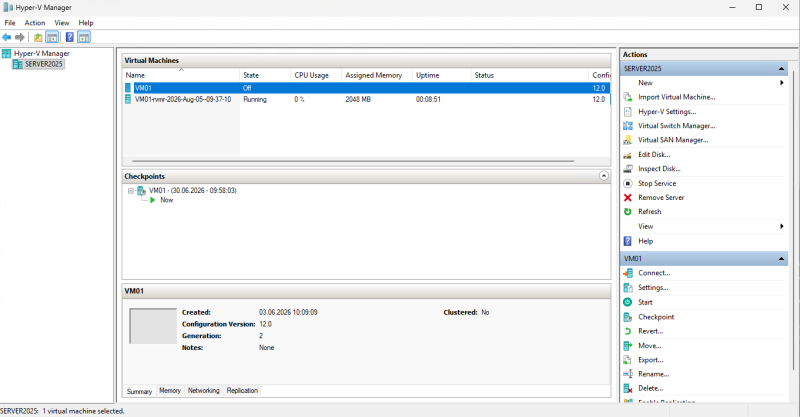Expand the New submenu arrow

[782, 83]
